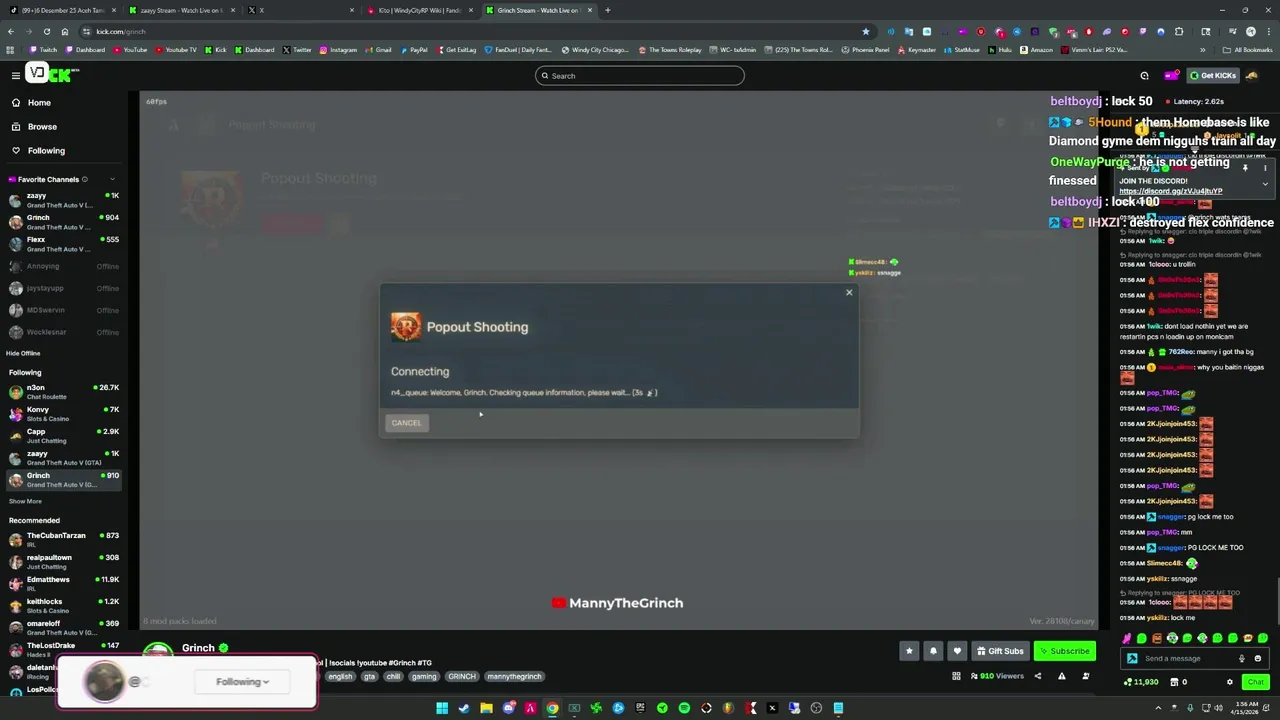Open TheCubanTarzan recommended channel
Viewport: 1280px width, 720px height.
(64, 540)
